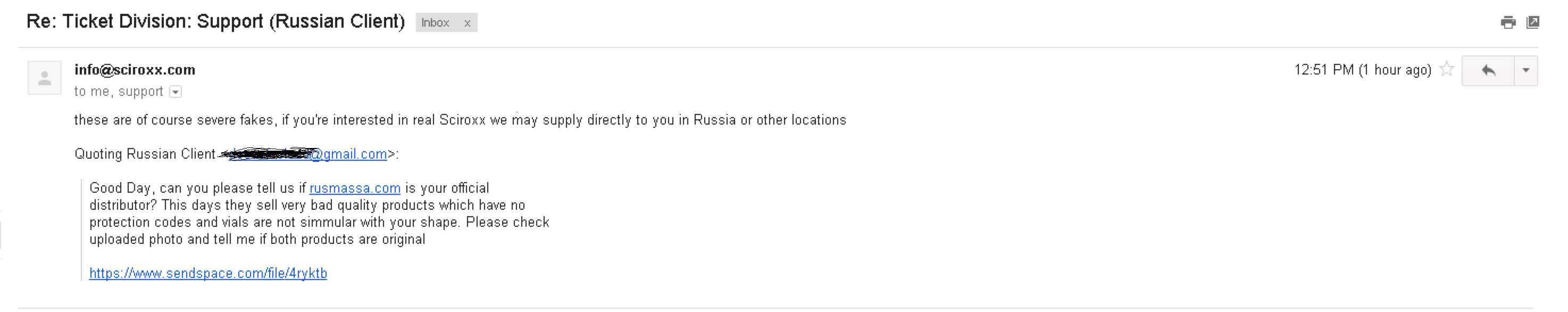
Task: Click the Print all icon
Action: point(1508,22)
